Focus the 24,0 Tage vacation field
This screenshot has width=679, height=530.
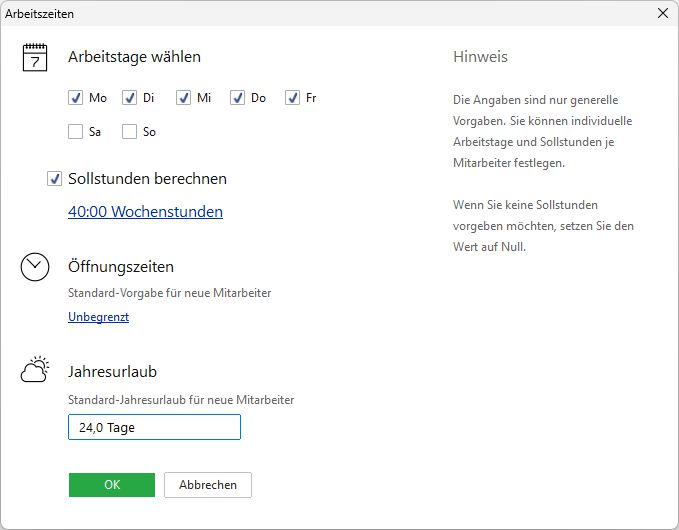[x=154, y=427]
